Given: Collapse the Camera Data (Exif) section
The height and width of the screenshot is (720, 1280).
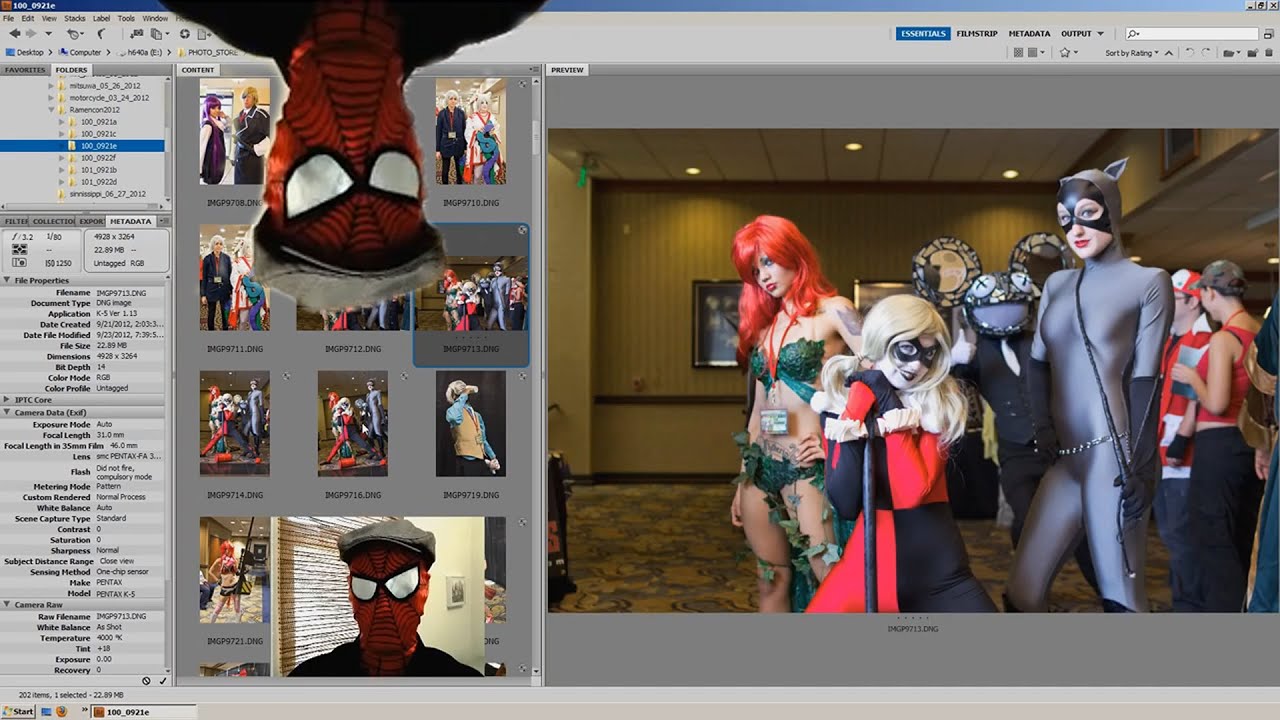Looking at the screenshot, I should pos(7,412).
